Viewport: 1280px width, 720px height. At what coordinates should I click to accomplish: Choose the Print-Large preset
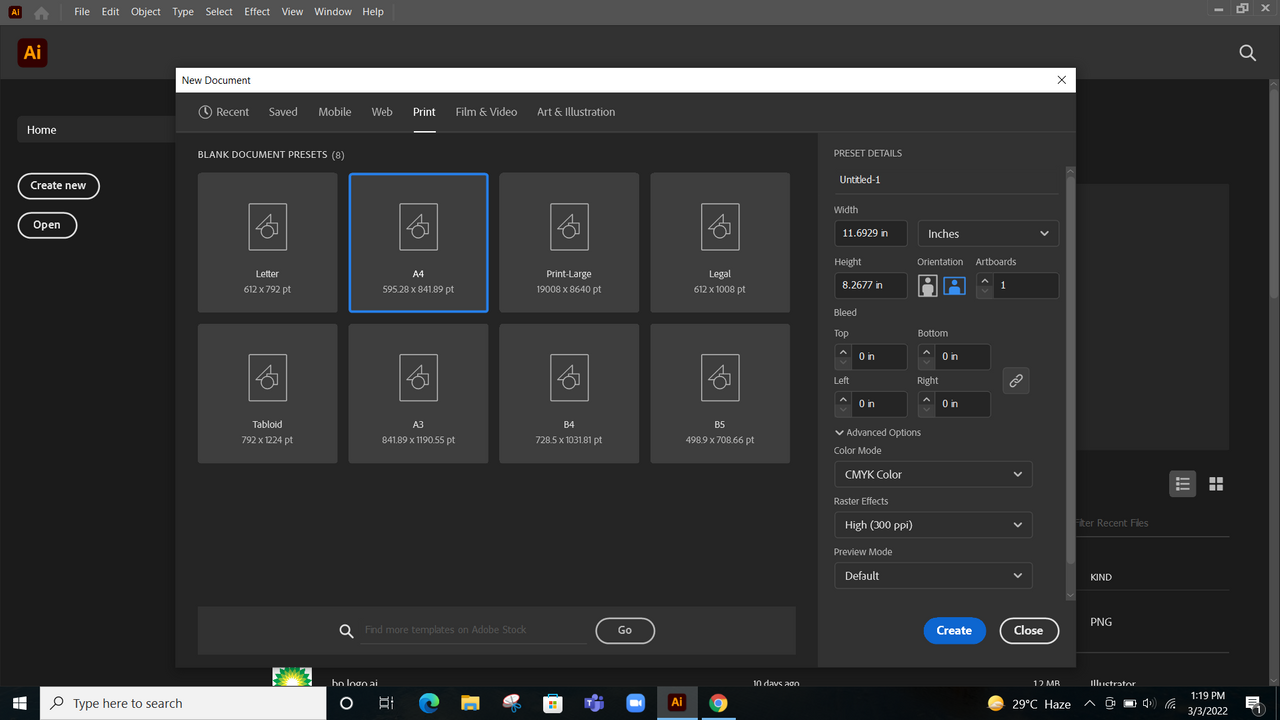(569, 243)
